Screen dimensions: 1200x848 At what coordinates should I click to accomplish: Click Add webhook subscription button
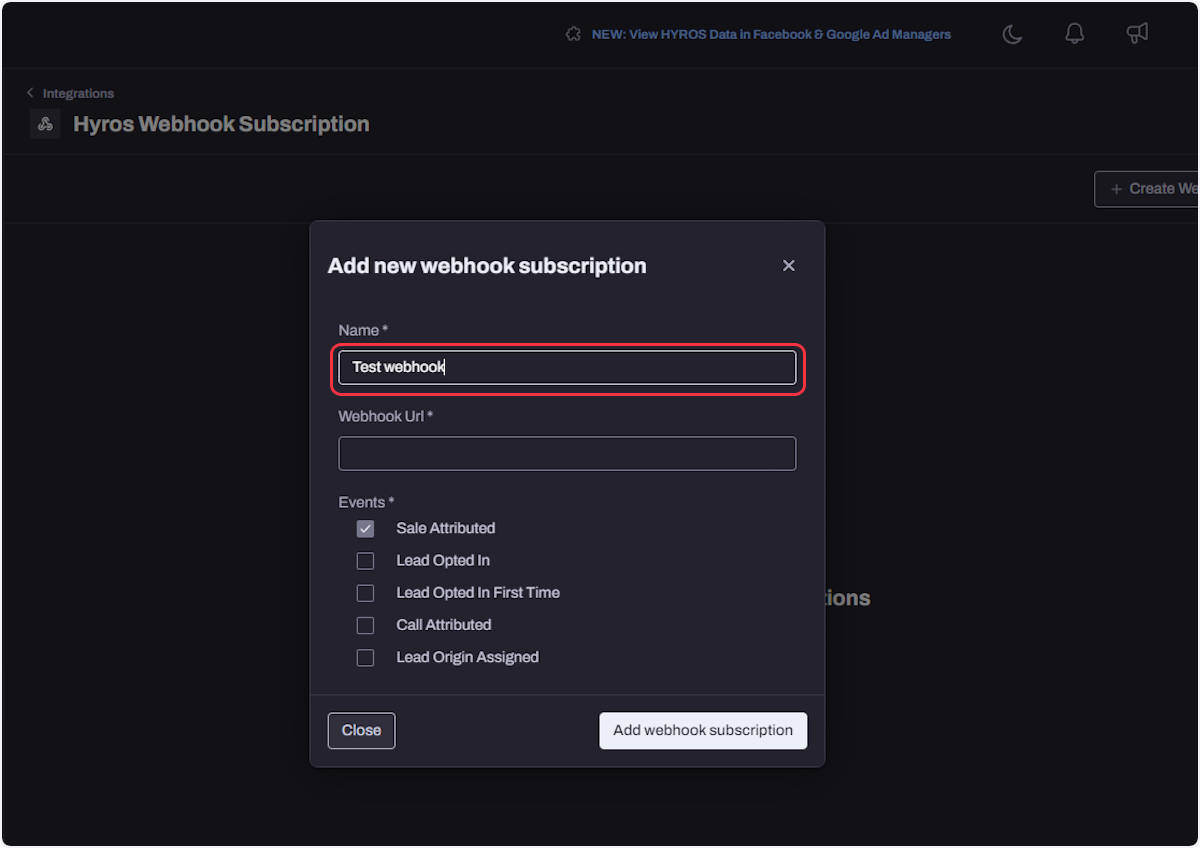pos(703,730)
